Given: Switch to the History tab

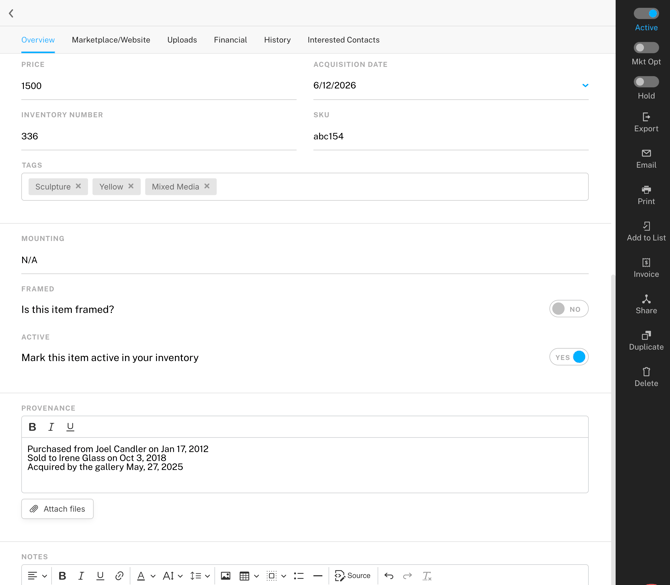Looking at the screenshot, I should click(x=277, y=40).
